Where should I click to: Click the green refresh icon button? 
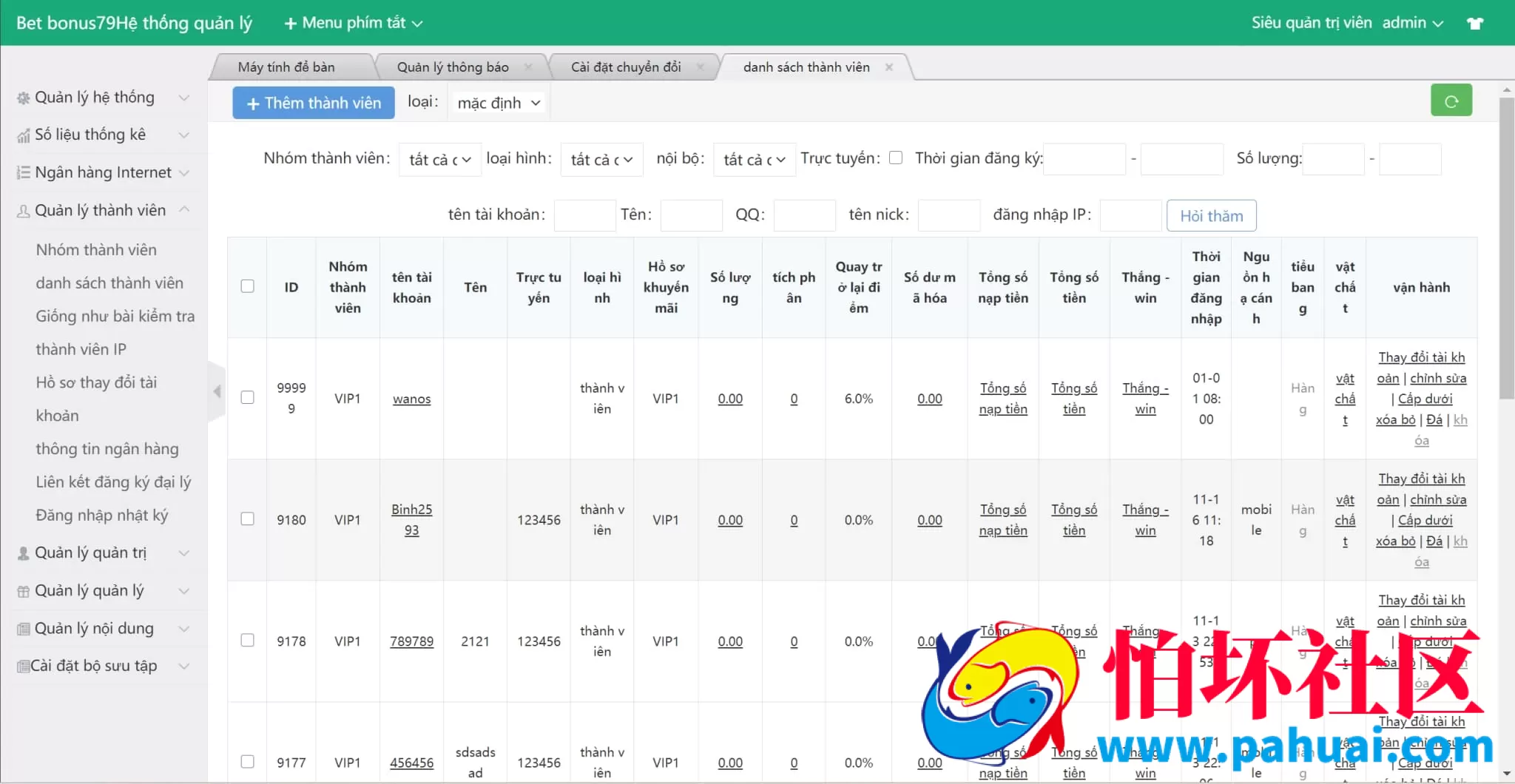tap(1451, 101)
